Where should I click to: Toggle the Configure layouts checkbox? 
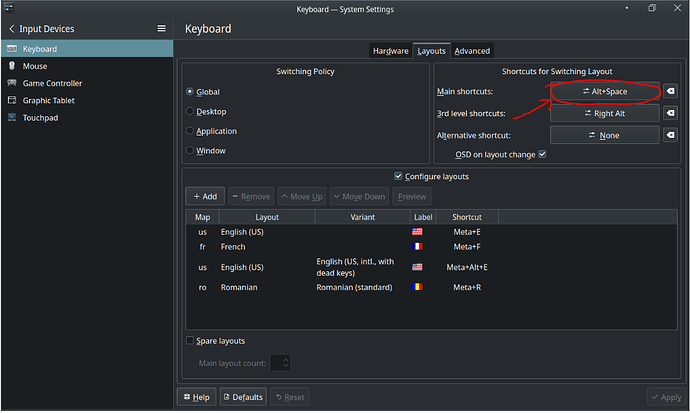399,176
